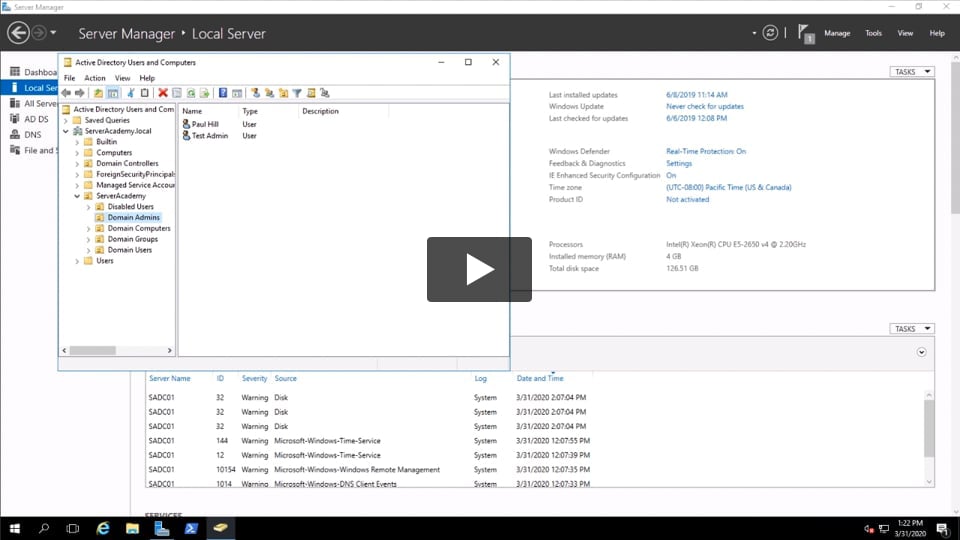Screen dimensions: 960x540
Task: Expand the Users container in tree
Action: coord(77,261)
